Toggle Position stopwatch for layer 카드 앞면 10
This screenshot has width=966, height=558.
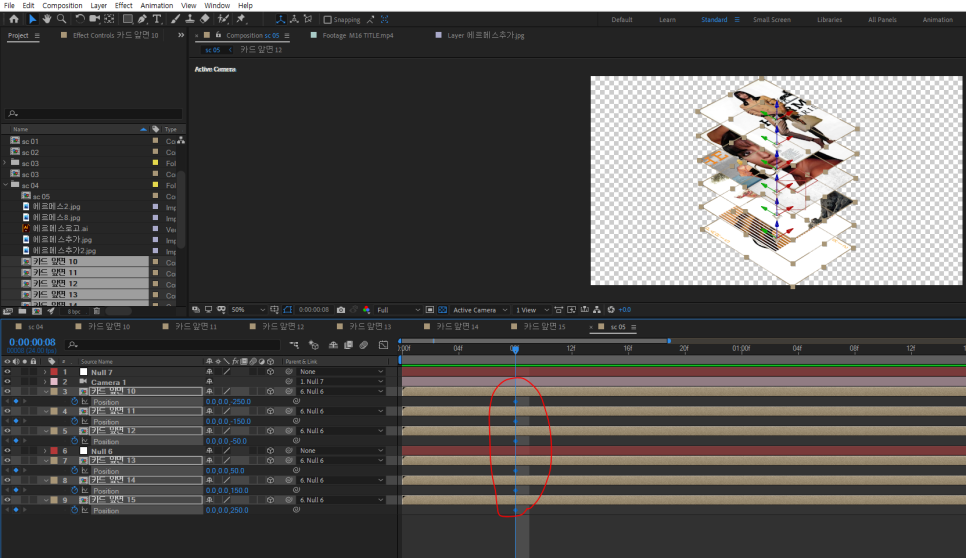75,402
